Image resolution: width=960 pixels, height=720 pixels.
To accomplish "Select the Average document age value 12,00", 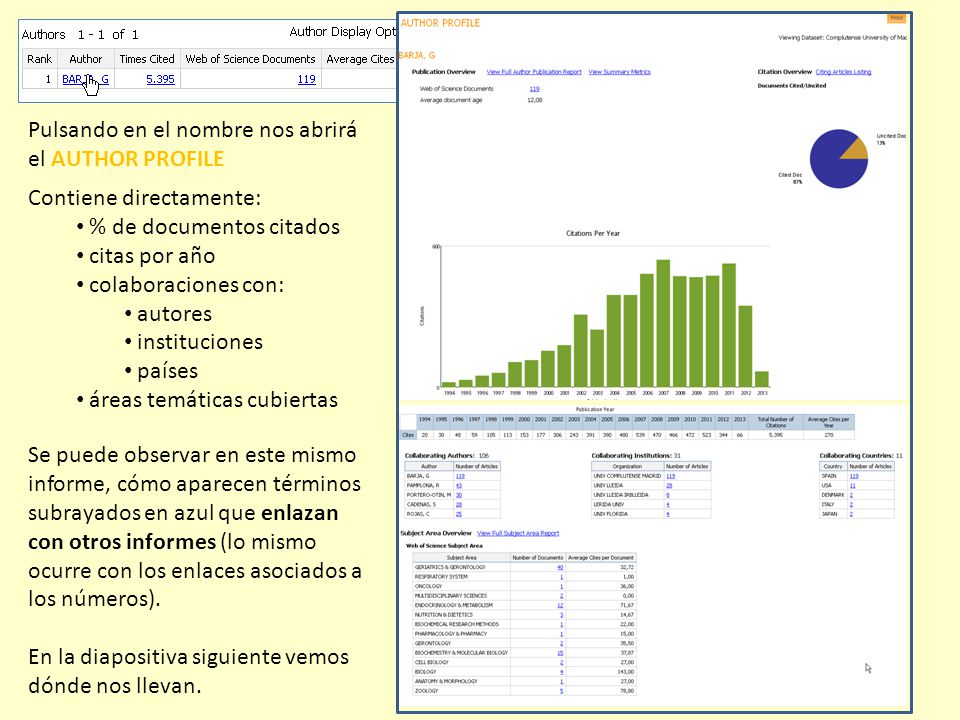I will click(534, 100).
